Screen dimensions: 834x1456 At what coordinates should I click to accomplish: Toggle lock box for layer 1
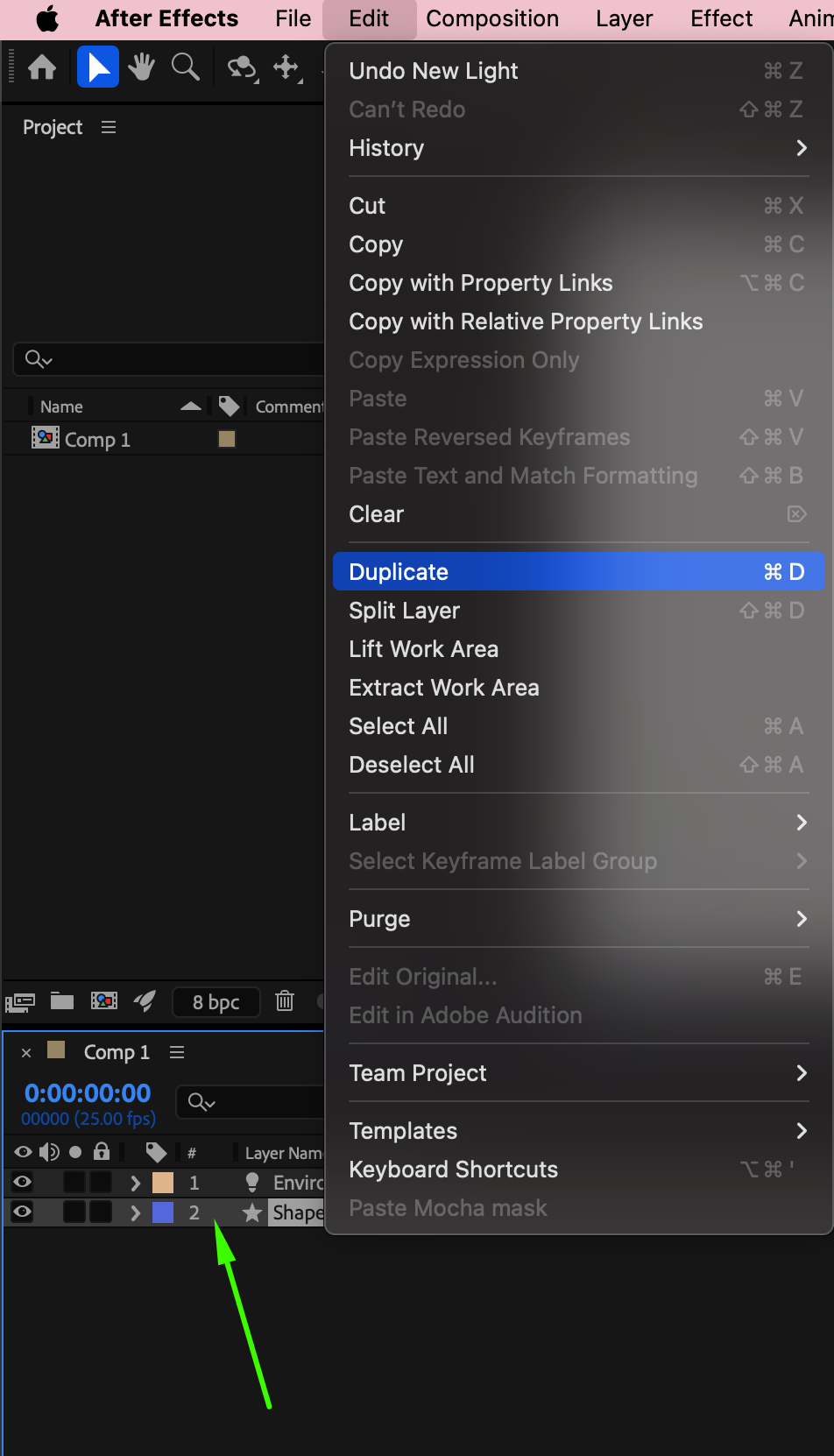click(102, 1183)
